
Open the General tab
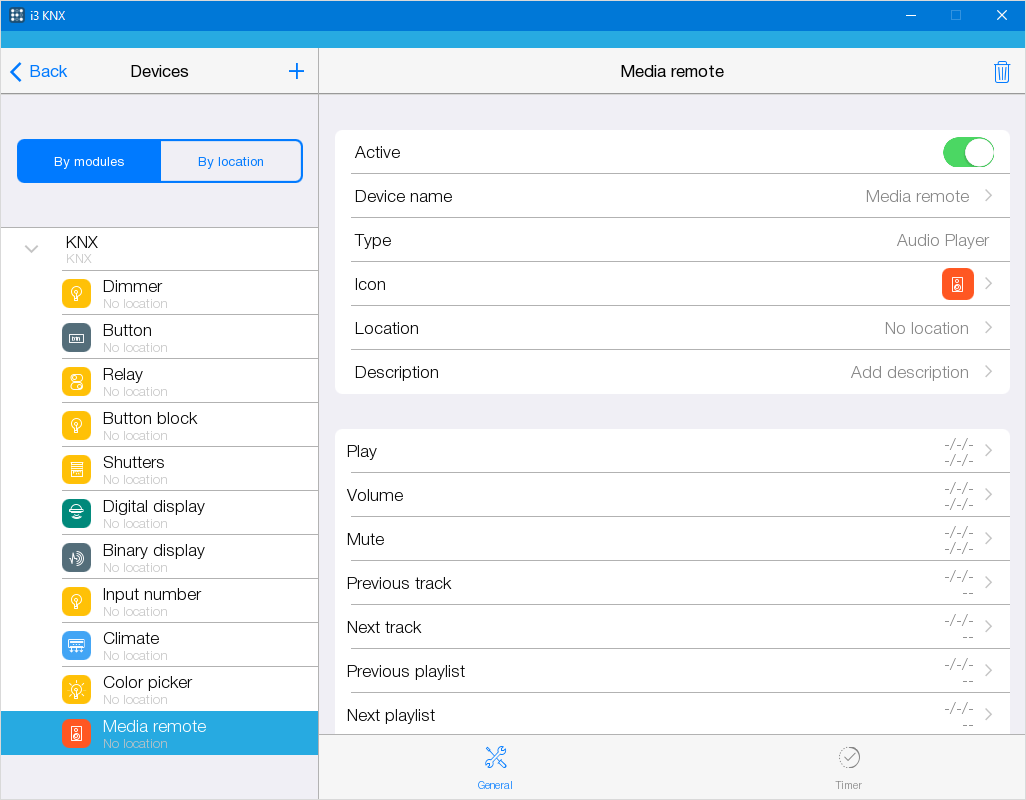coord(495,766)
